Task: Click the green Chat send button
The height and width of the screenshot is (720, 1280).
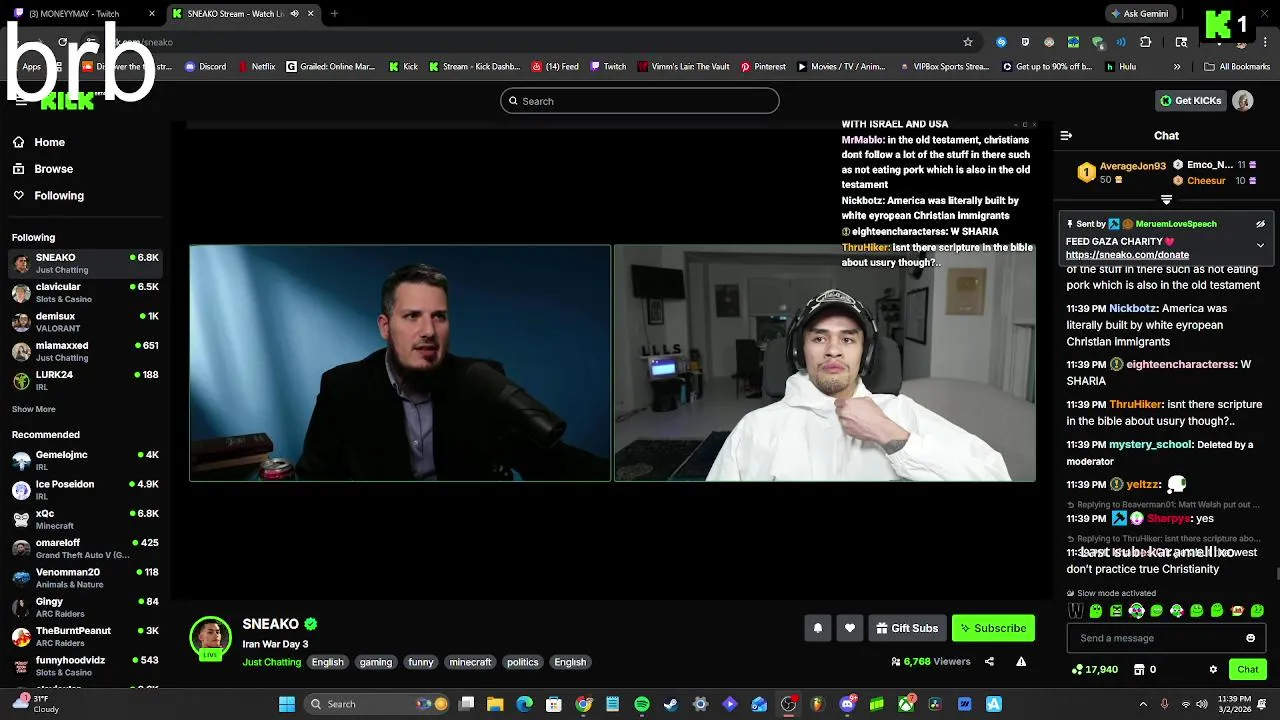Action: (x=1248, y=669)
